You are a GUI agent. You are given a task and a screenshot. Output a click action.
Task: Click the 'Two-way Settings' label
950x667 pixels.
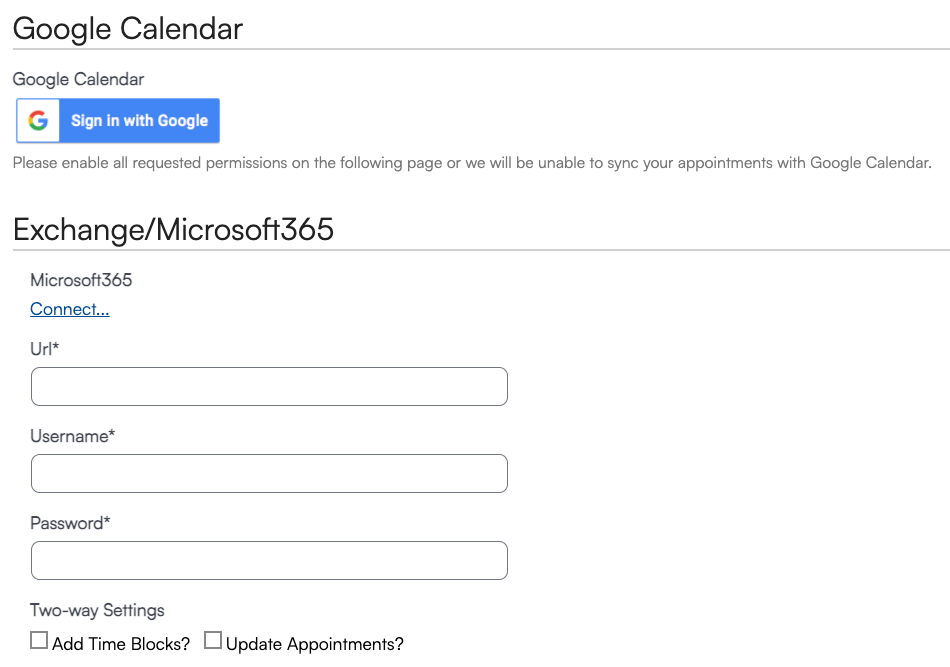click(97, 610)
